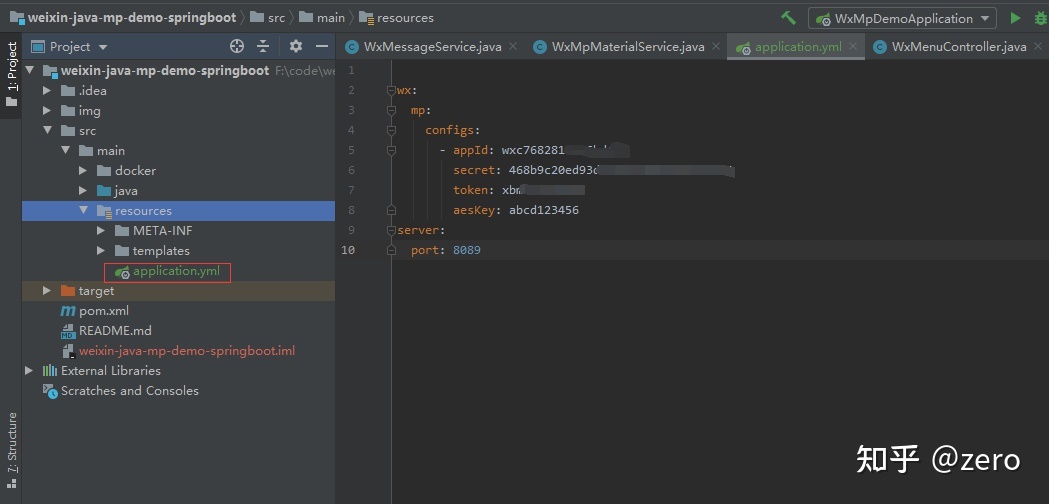
Task: Toggle the 1: Project tool window tab
Action: click(x=11, y=75)
